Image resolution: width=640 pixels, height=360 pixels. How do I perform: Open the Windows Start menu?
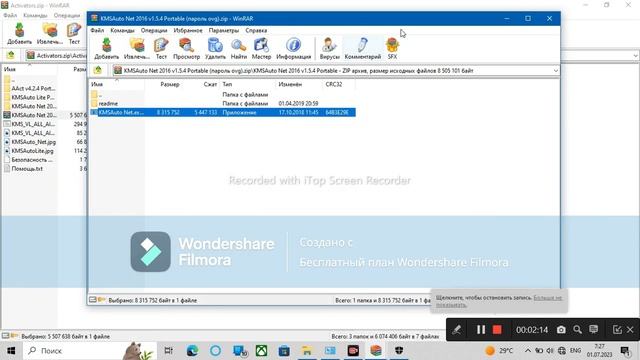click(11, 351)
